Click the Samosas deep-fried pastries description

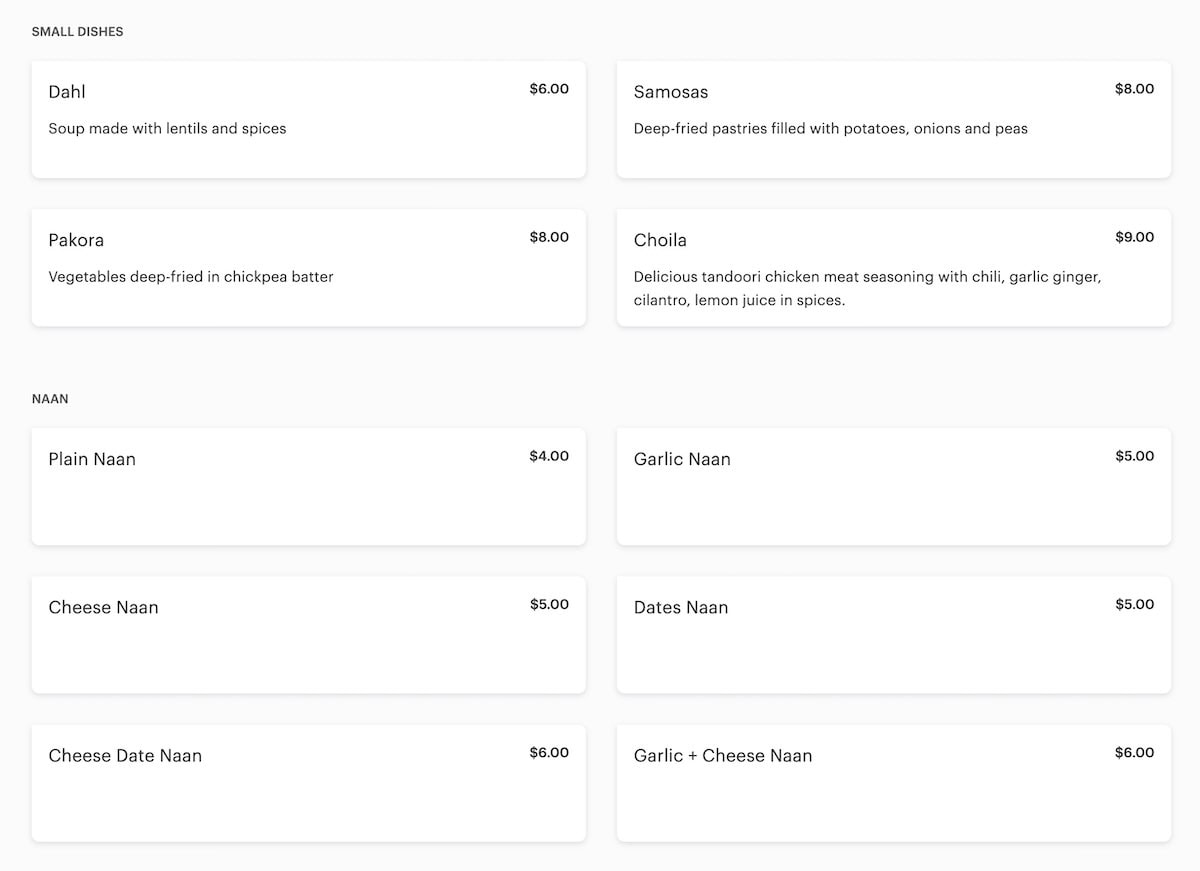pyautogui.click(x=830, y=129)
